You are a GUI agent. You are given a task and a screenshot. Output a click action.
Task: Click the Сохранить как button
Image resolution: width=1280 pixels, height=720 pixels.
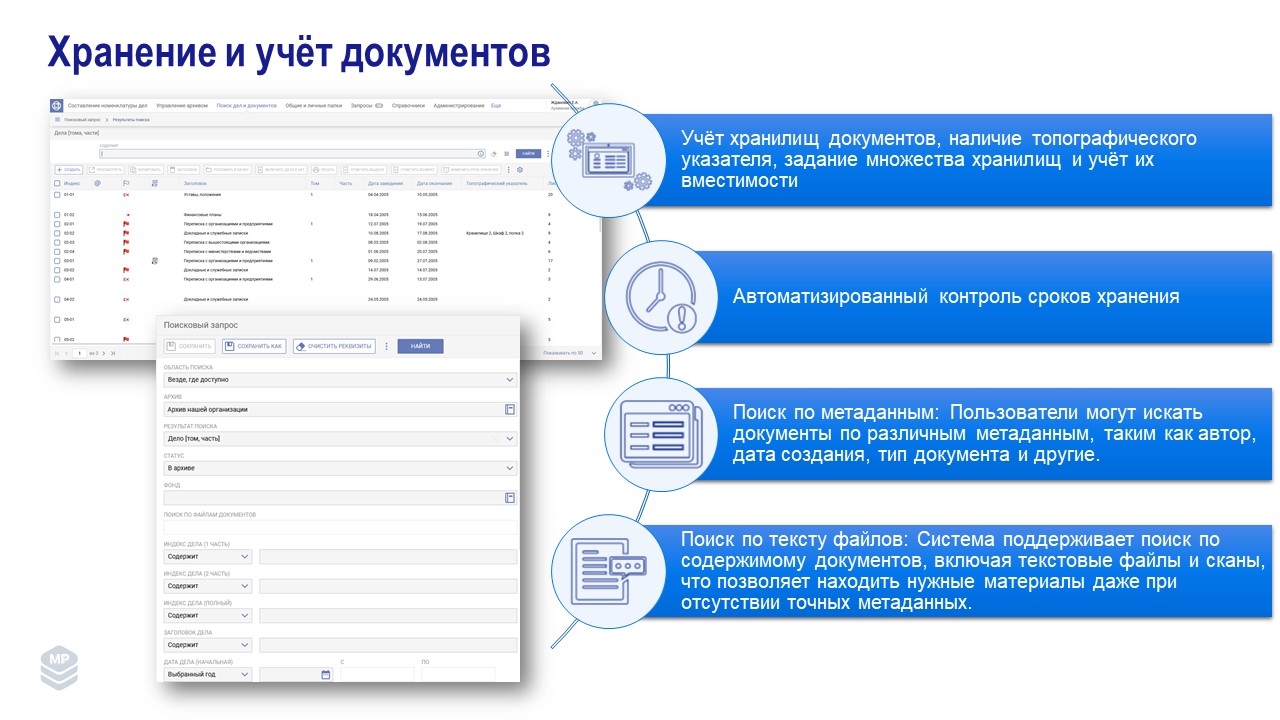(254, 346)
